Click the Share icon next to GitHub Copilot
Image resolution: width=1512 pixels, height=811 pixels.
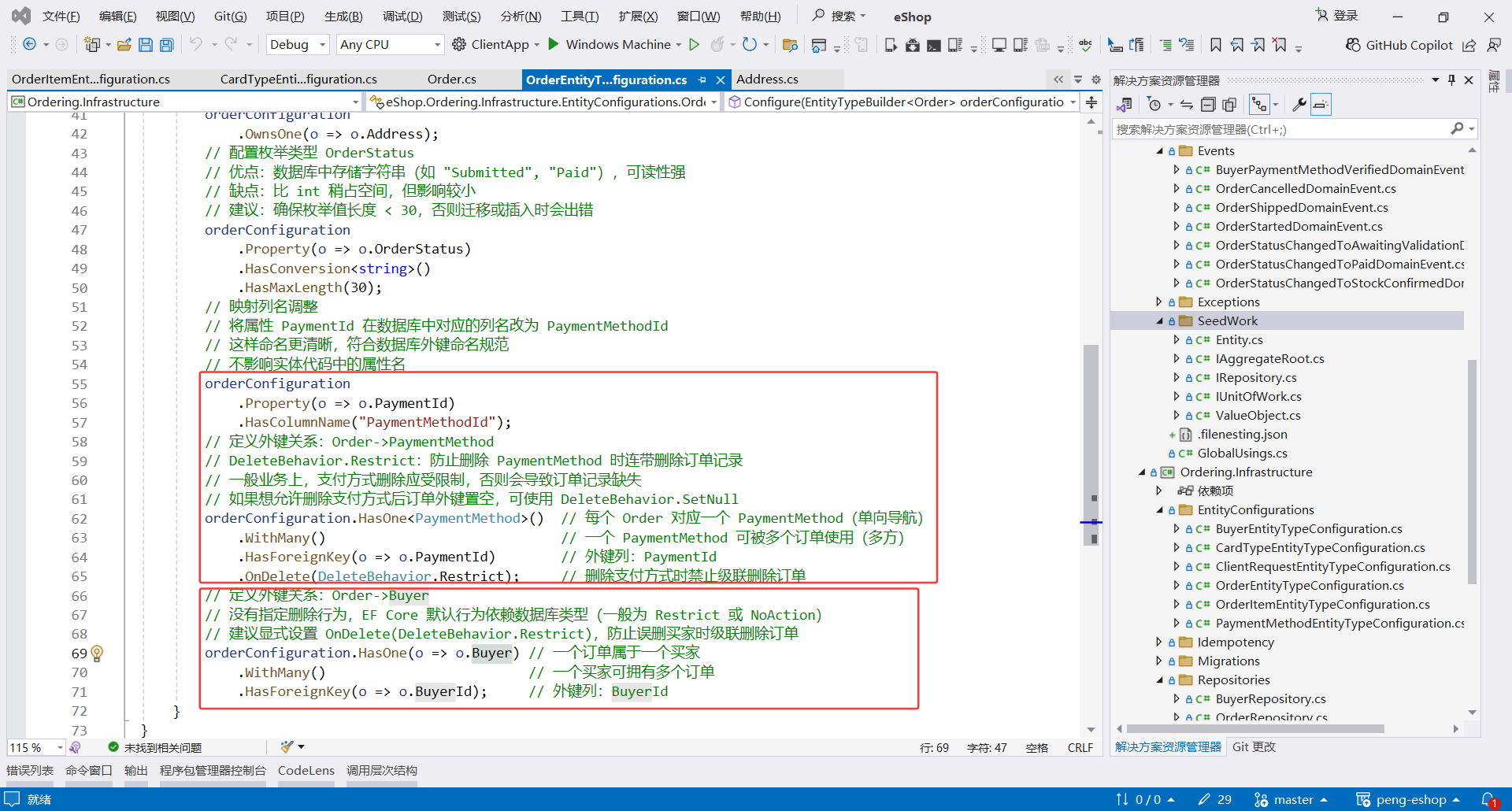point(1469,45)
